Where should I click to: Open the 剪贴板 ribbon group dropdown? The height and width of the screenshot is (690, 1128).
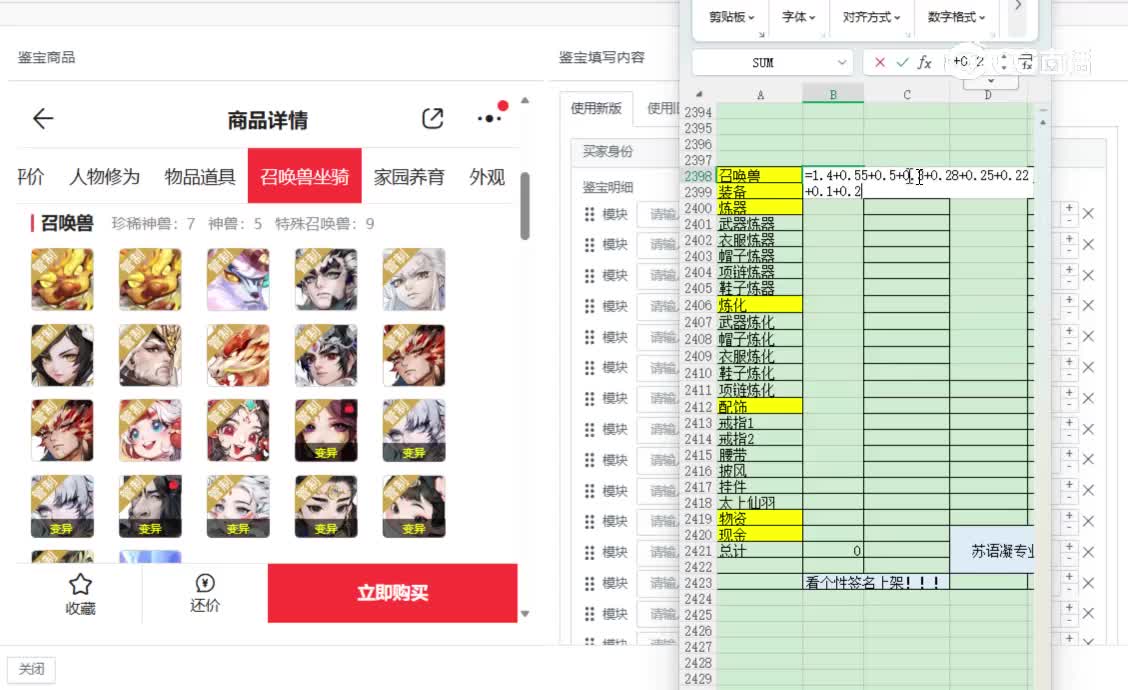[732, 17]
